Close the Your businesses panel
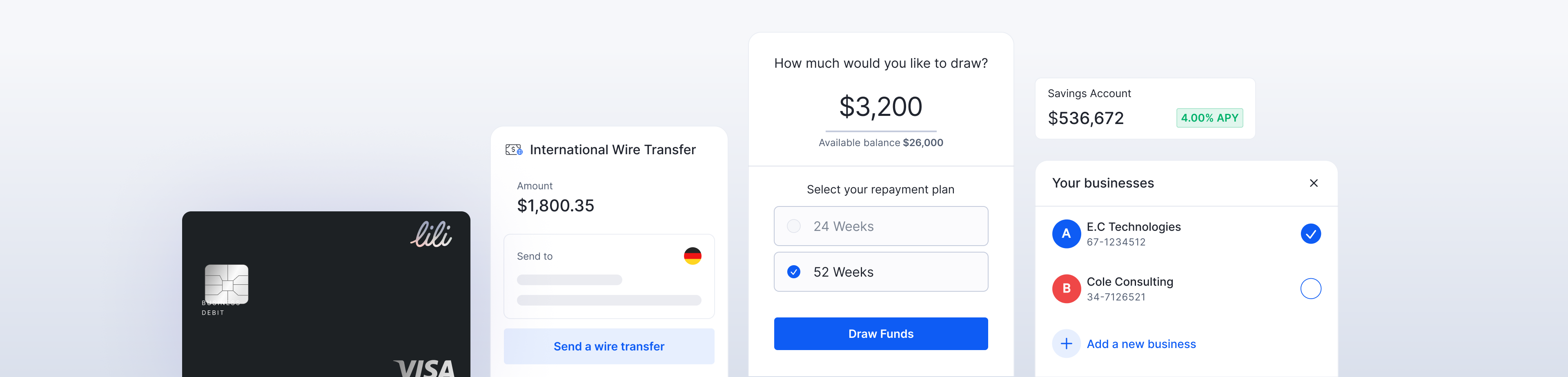Image resolution: width=1568 pixels, height=377 pixels. [x=1314, y=183]
